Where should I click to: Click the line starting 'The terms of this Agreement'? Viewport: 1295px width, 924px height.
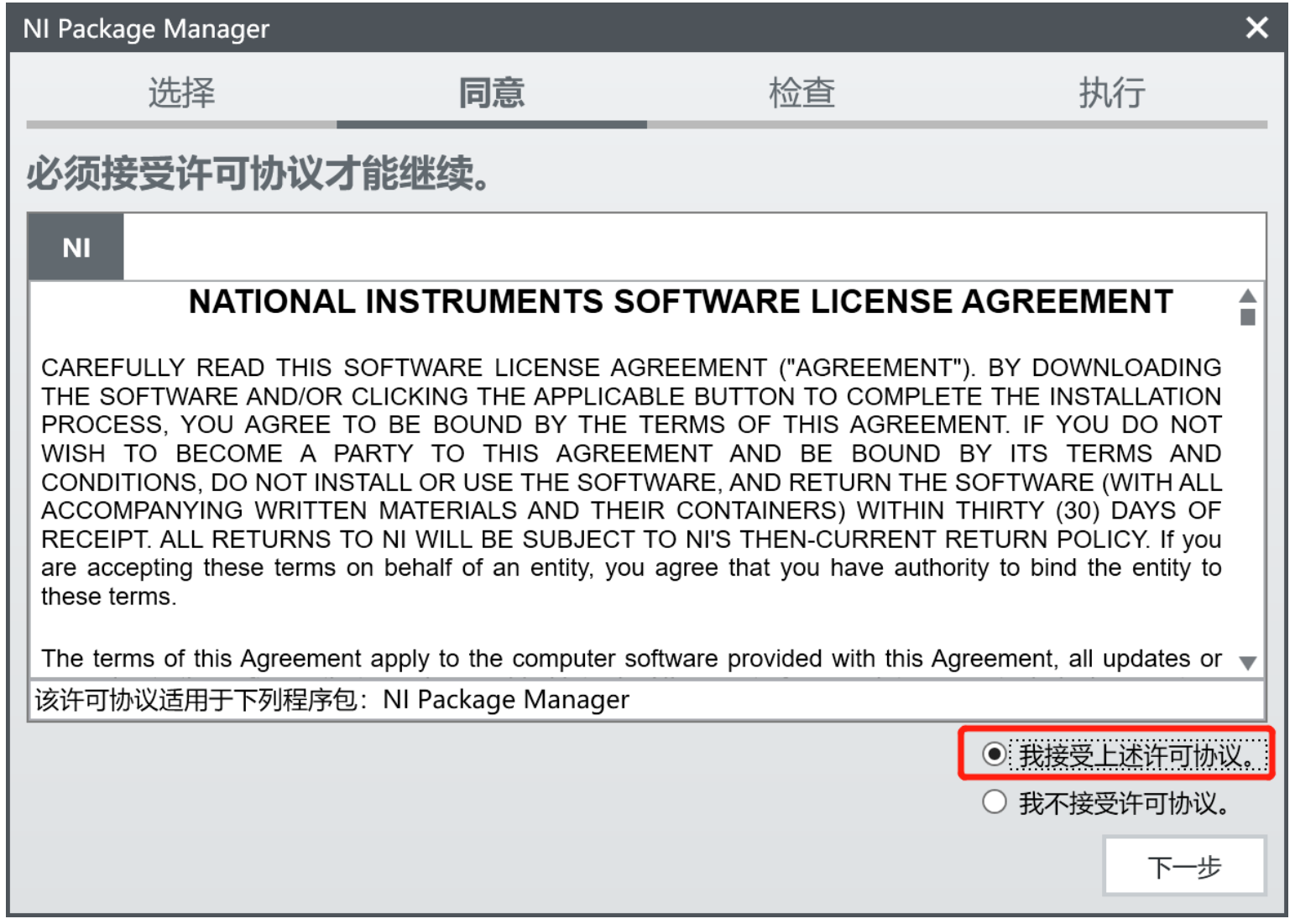tap(631, 659)
